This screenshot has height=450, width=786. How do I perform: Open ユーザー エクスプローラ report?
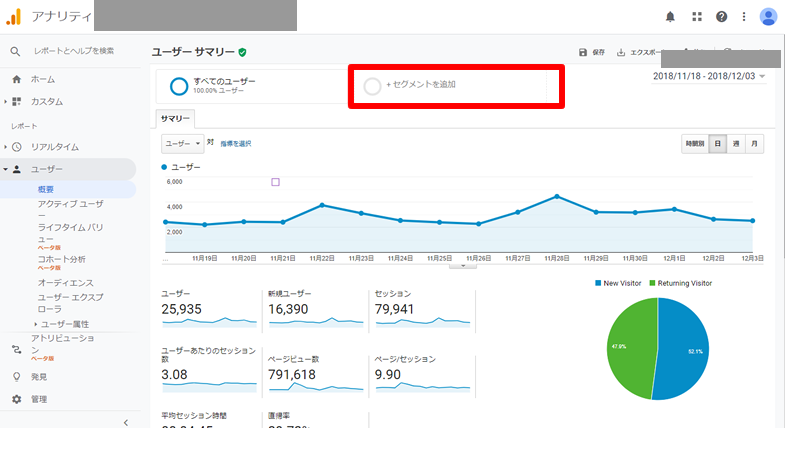click(x=71, y=303)
